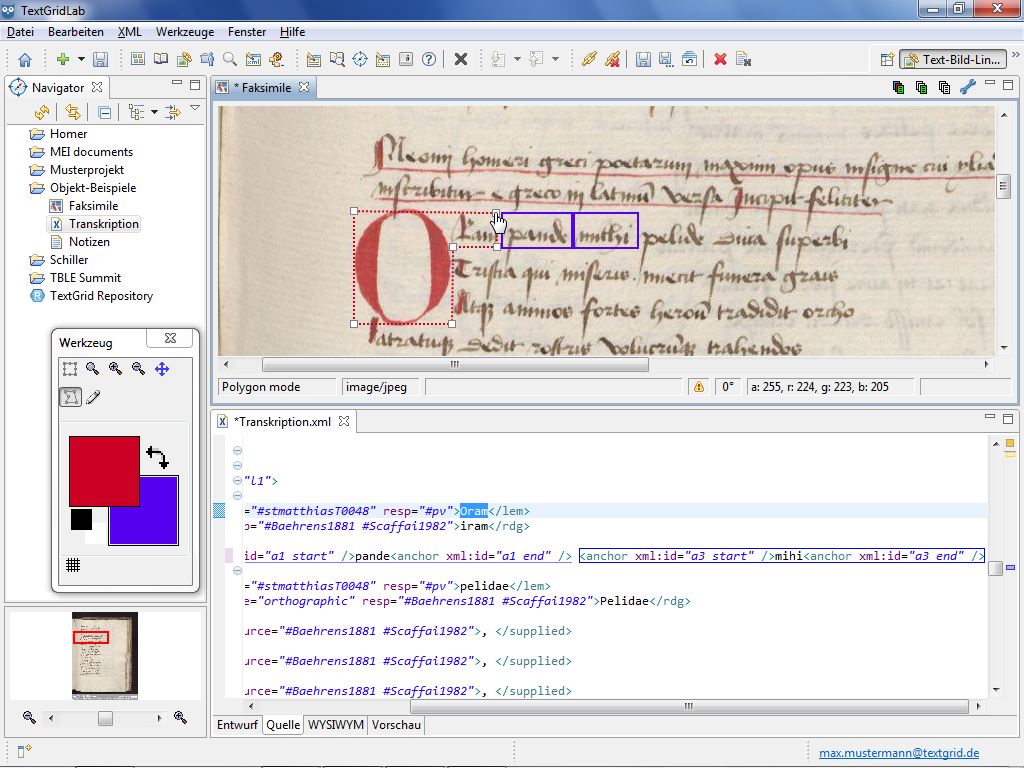Toggle link with editor in Navigator

pos(72,112)
